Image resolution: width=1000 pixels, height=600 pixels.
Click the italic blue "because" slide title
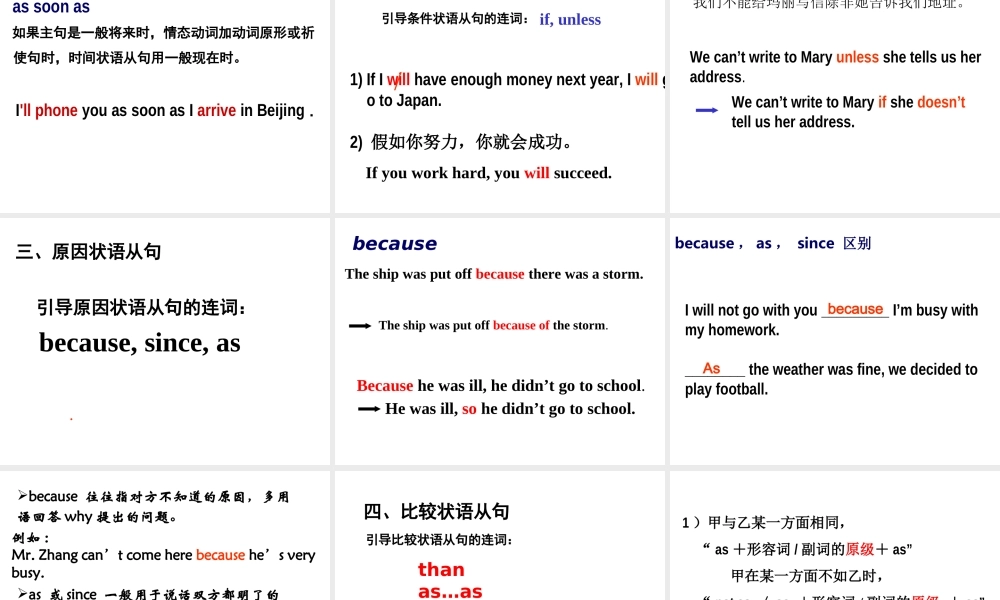[395, 243]
